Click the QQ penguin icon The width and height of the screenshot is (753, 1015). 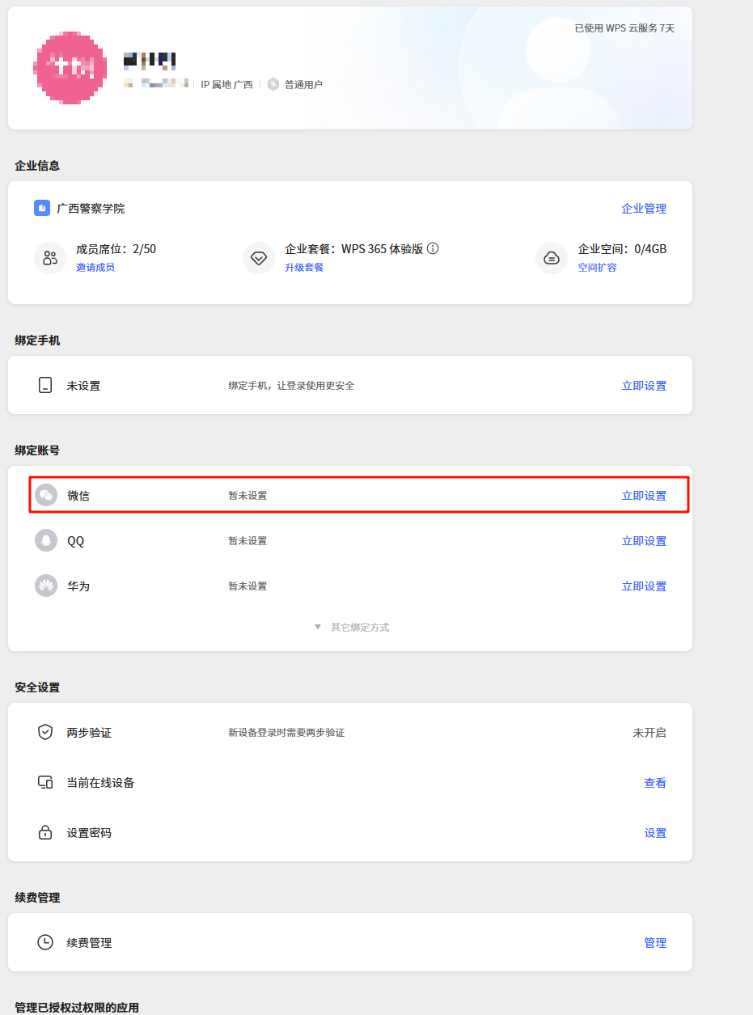point(46,541)
